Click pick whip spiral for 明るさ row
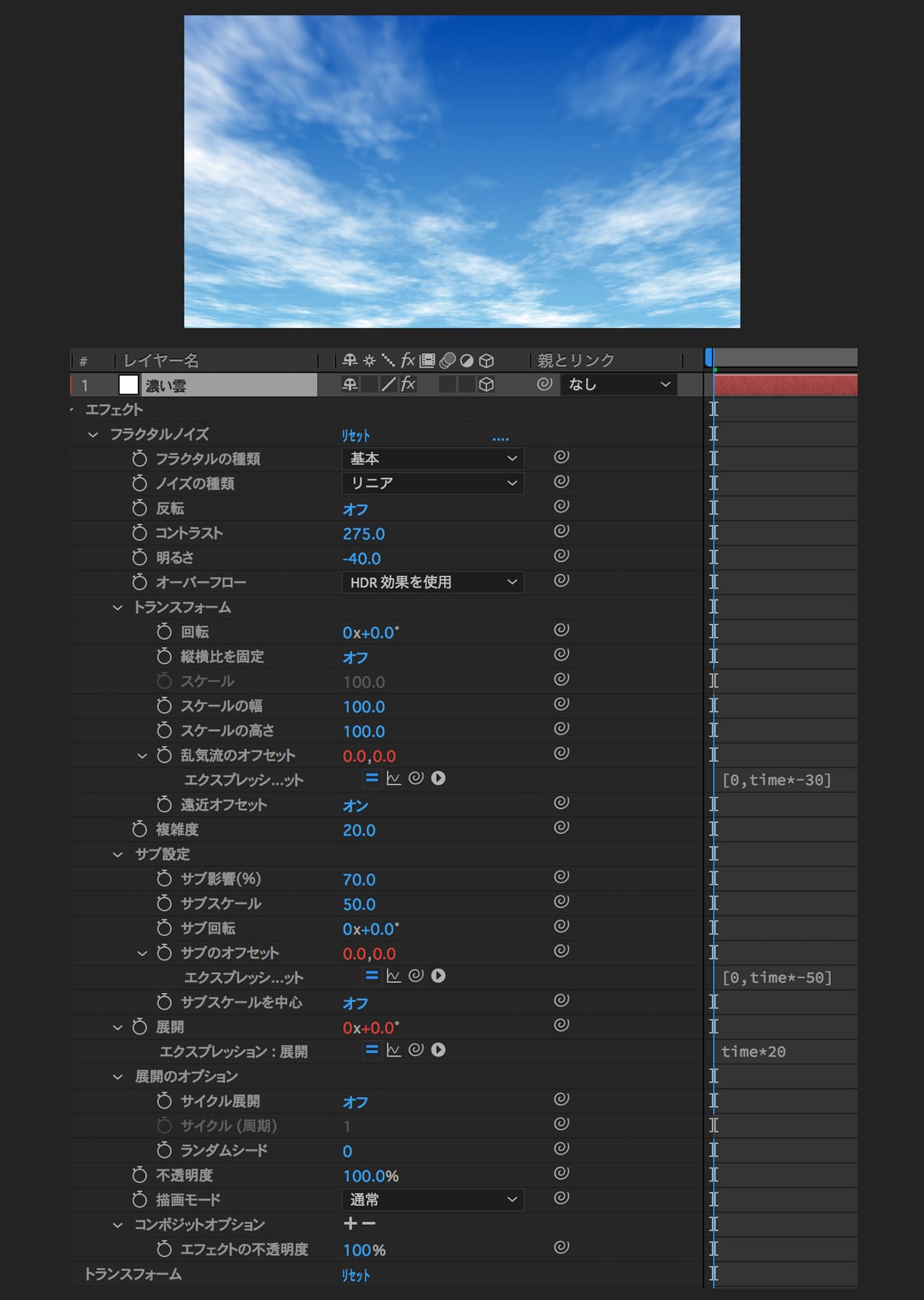924x1300 pixels. pyautogui.click(x=561, y=556)
